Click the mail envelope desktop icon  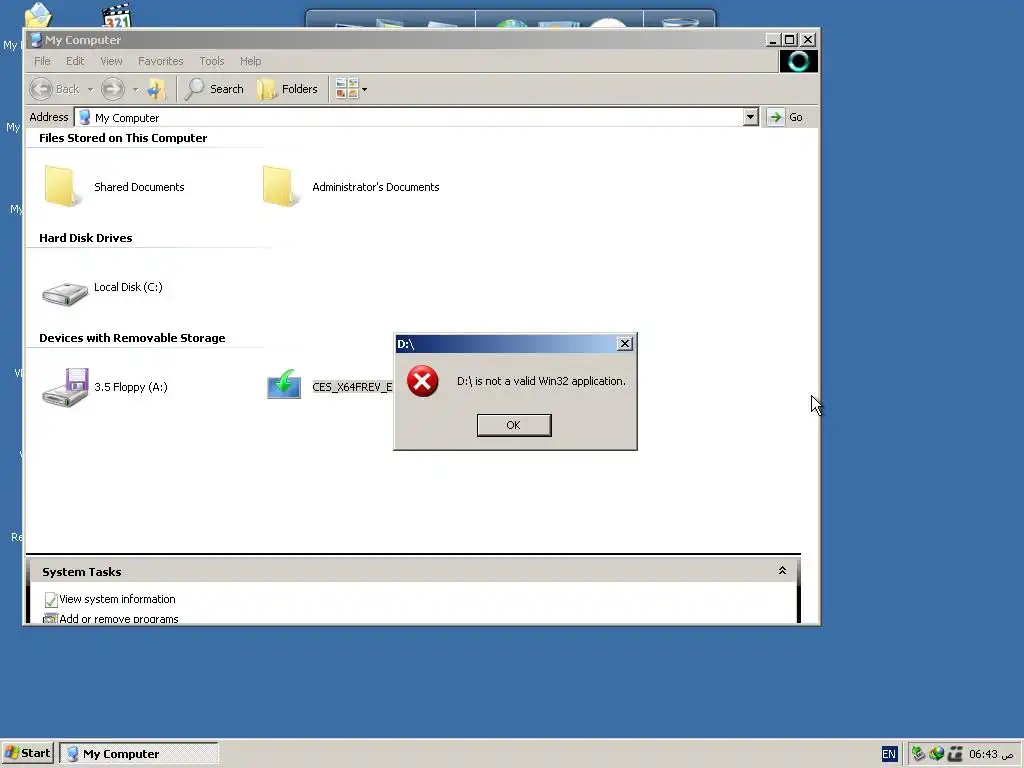[38, 16]
